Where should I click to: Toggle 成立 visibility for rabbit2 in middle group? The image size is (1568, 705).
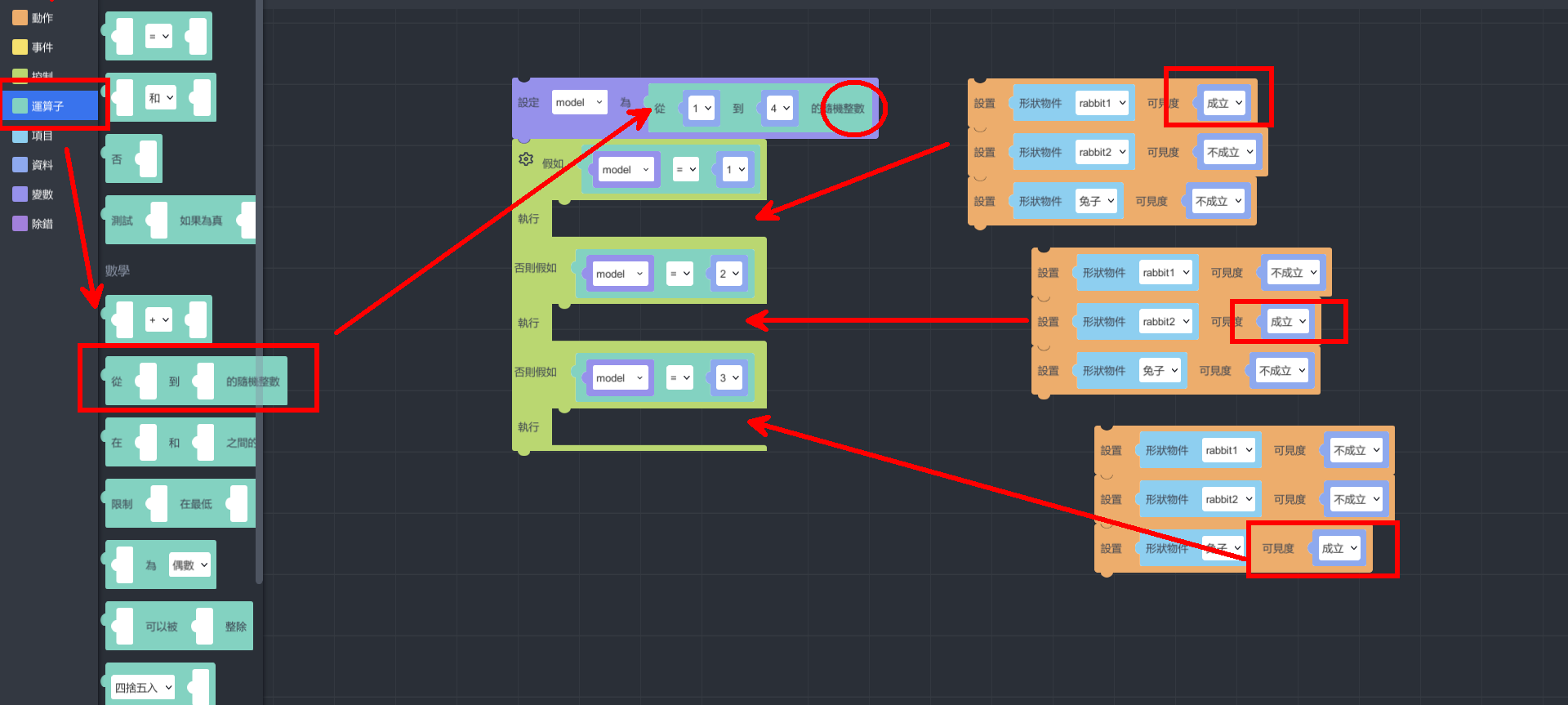point(1288,322)
